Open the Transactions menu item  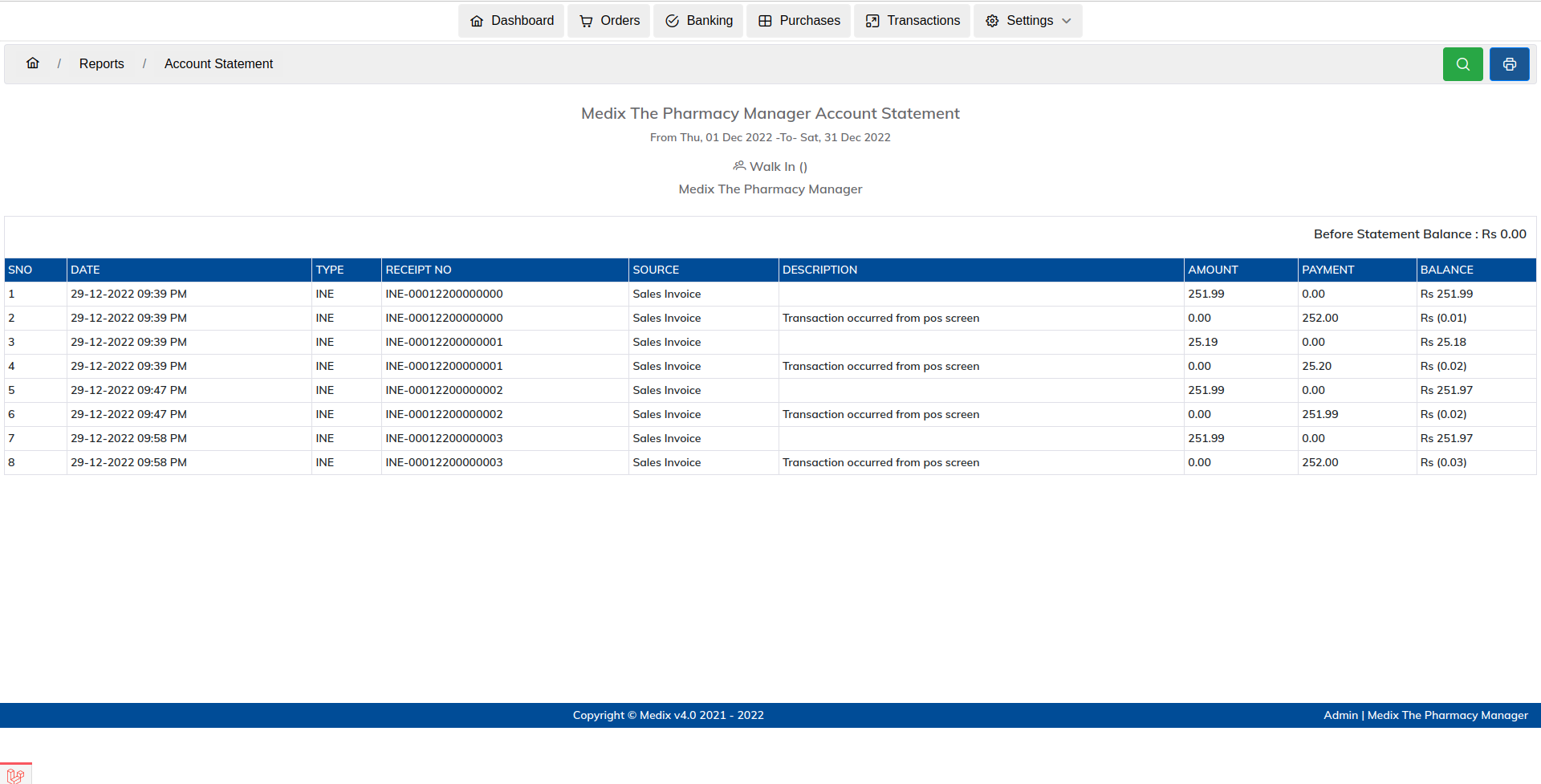coord(913,21)
